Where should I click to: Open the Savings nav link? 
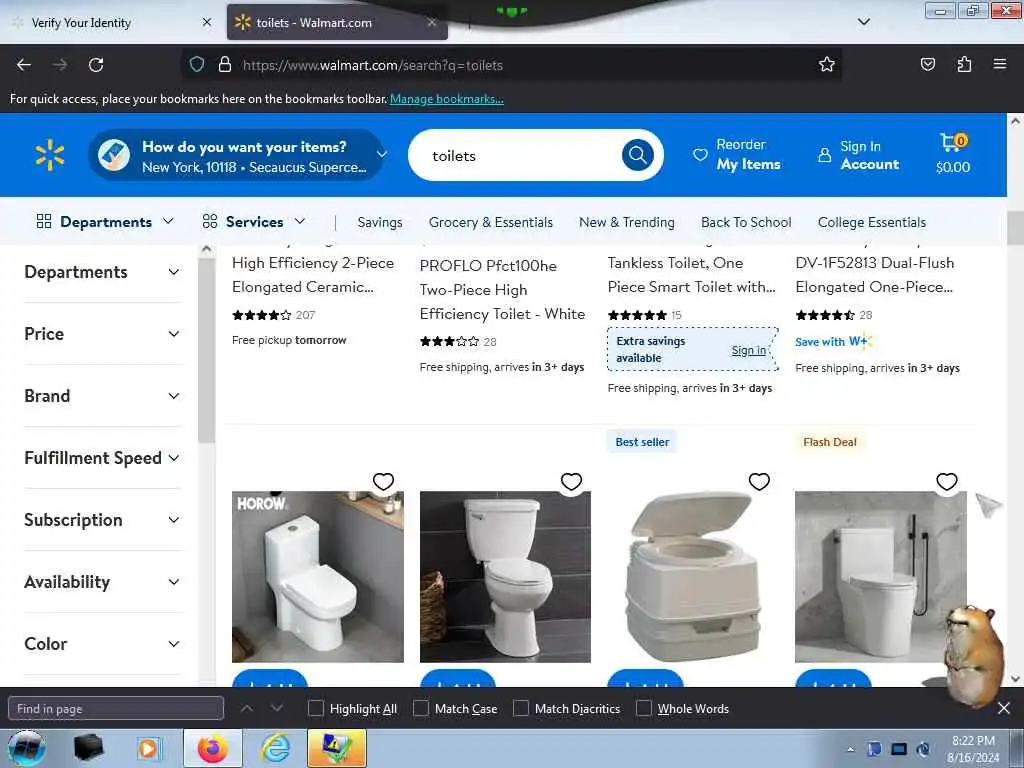tap(380, 222)
